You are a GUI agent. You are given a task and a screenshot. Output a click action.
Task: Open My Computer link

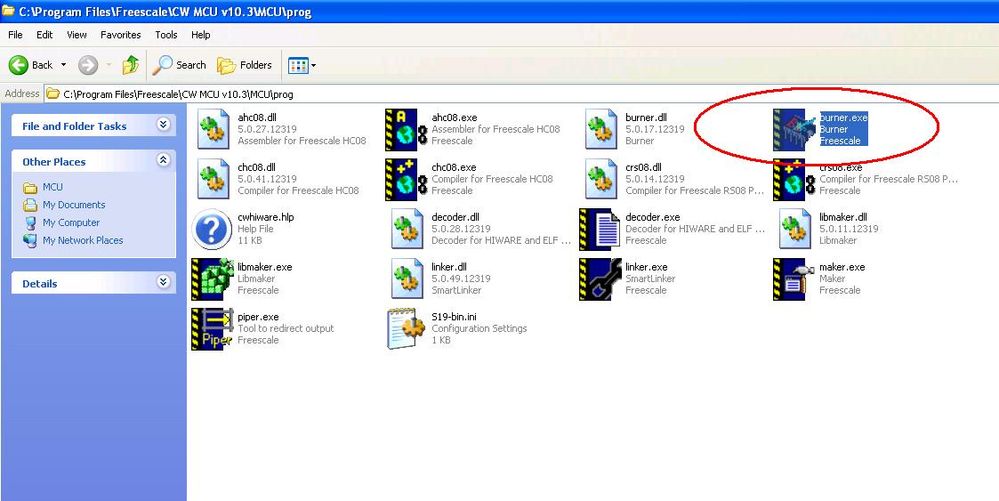[71, 222]
